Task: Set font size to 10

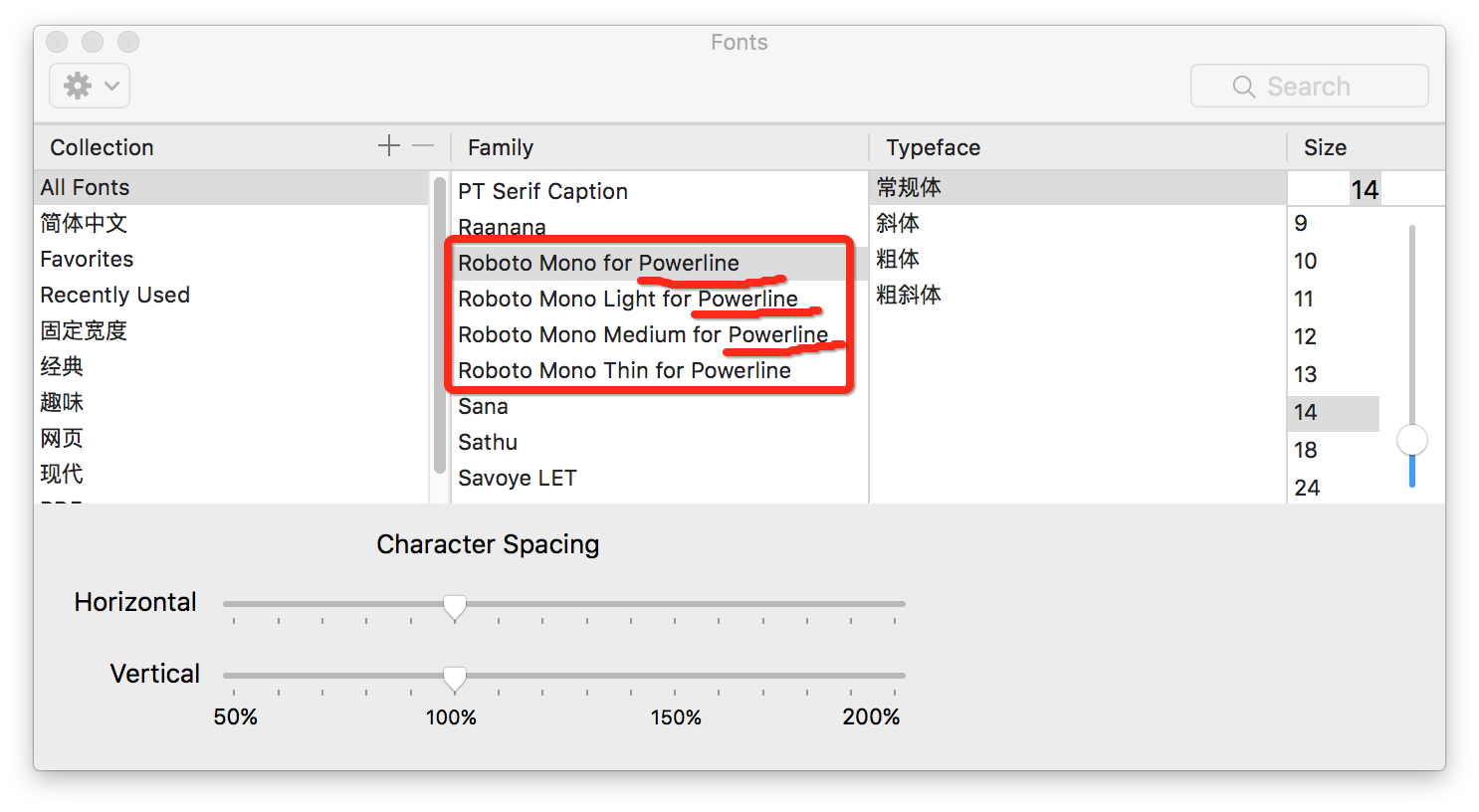Action: (x=1334, y=261)
